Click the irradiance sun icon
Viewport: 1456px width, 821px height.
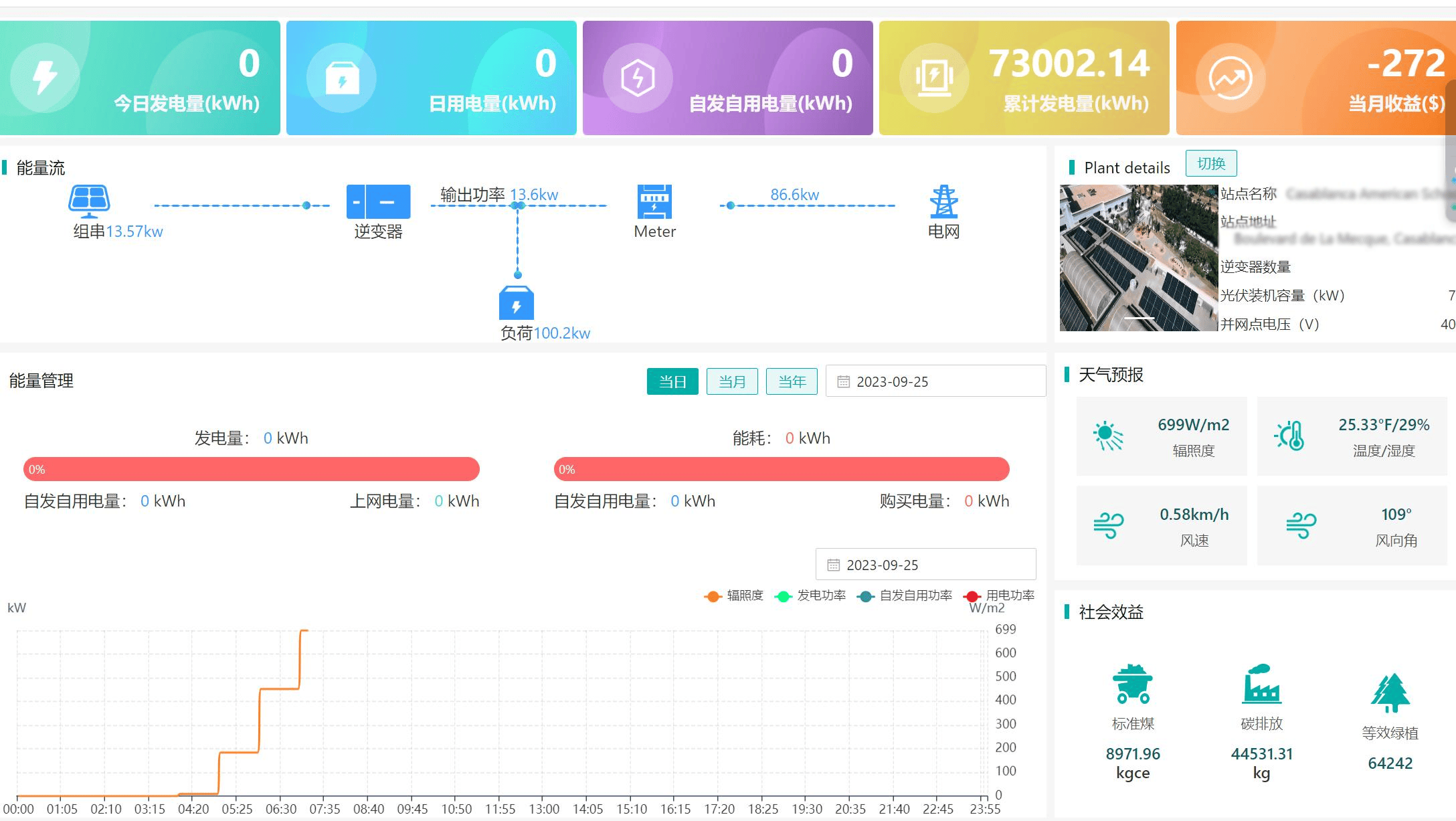(1107, 436)
